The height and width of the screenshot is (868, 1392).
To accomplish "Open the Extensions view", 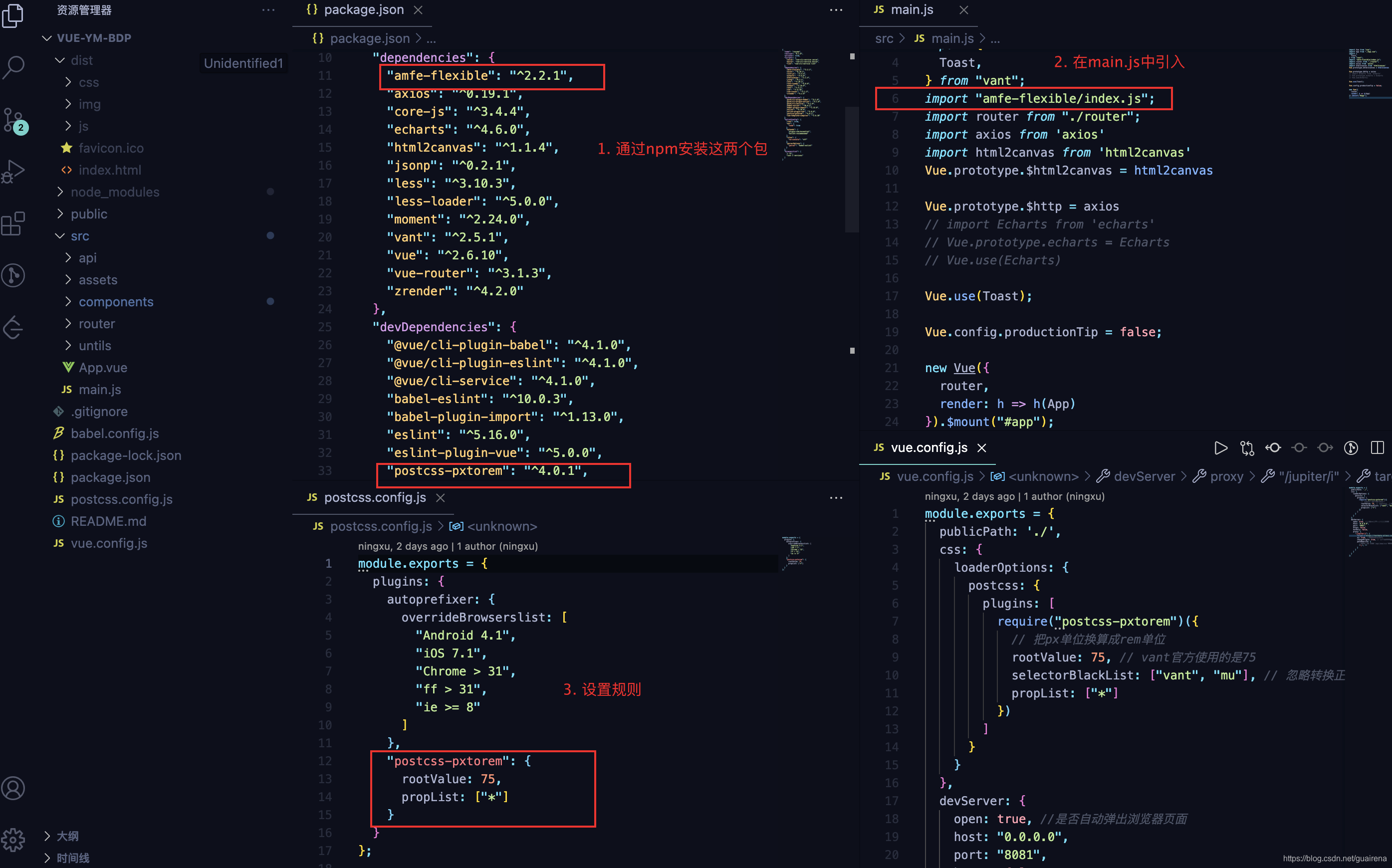I will pos(14,223).
